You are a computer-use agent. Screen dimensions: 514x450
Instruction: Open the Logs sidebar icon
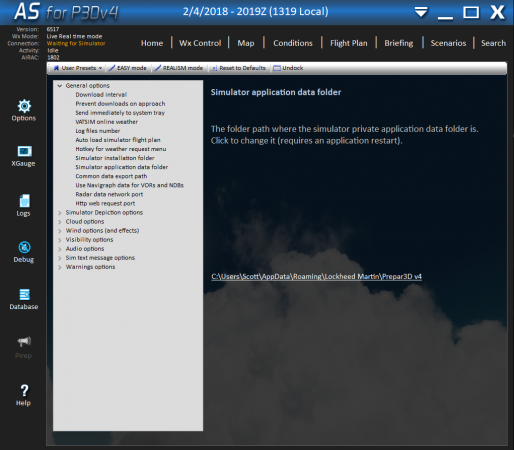tap(24, 201)
